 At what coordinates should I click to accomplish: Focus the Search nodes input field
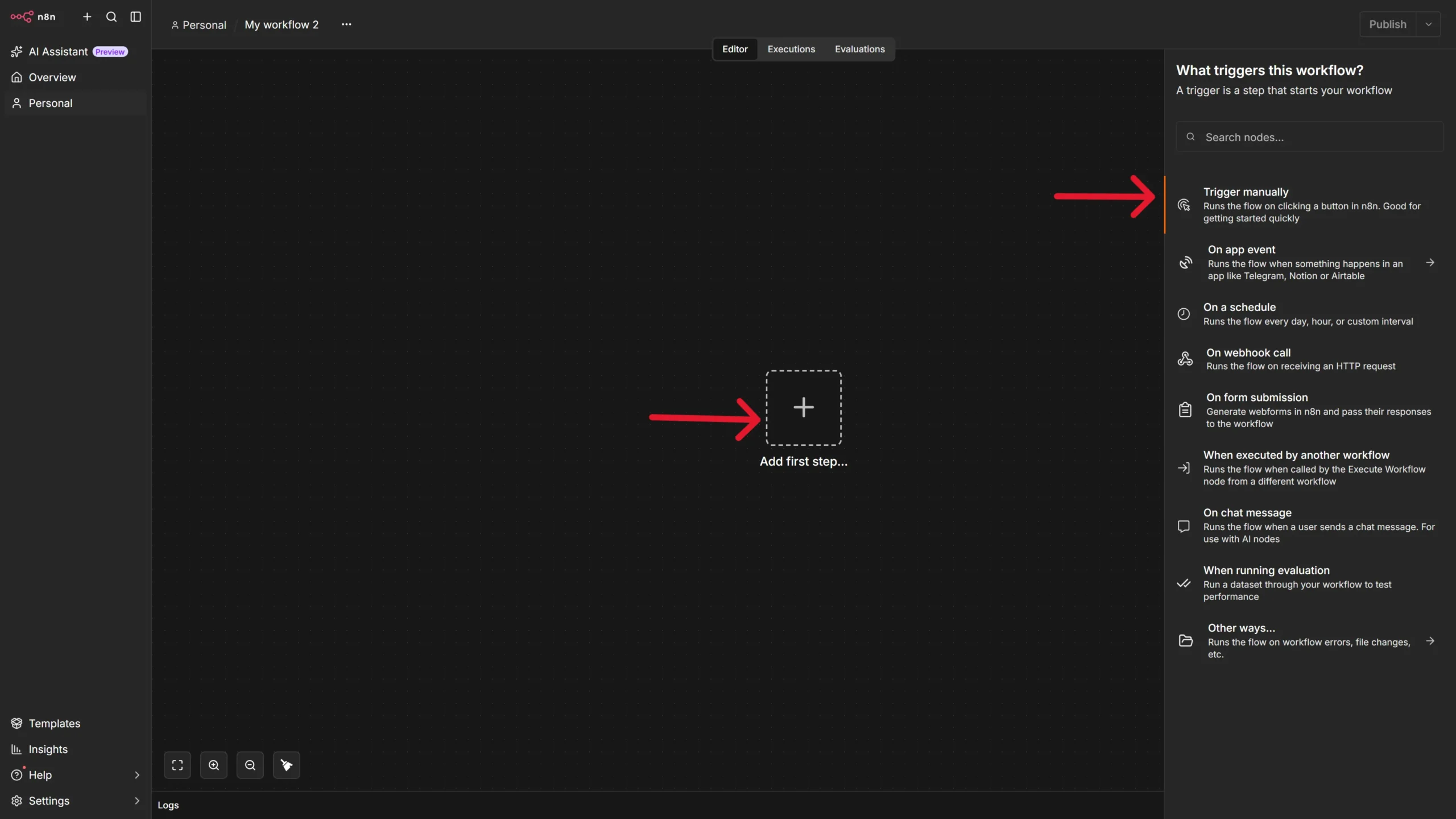[x=1309, y=137]
